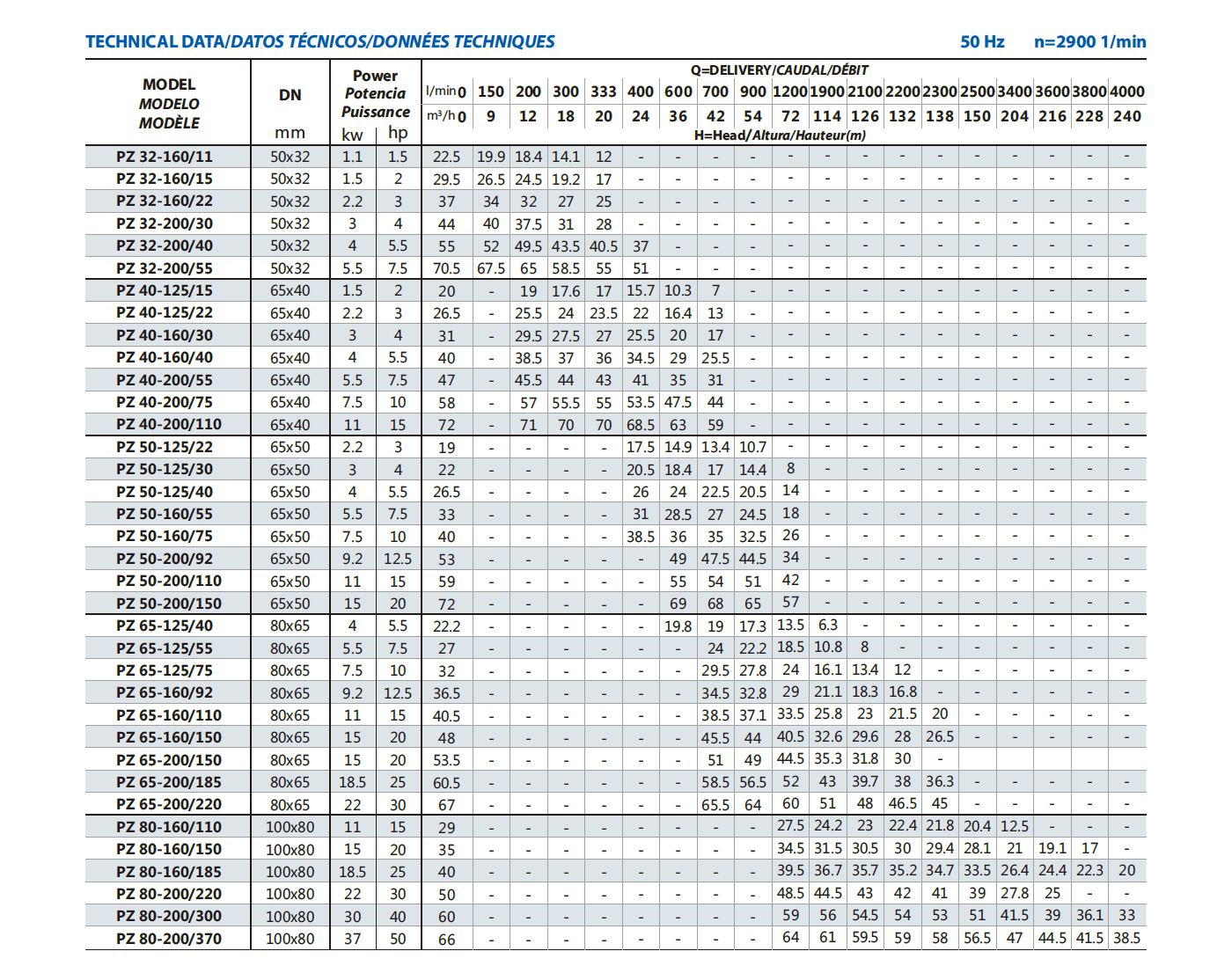1232x966 pixels.
Task: Click the kw unit subheader
Action: [352, 135]
